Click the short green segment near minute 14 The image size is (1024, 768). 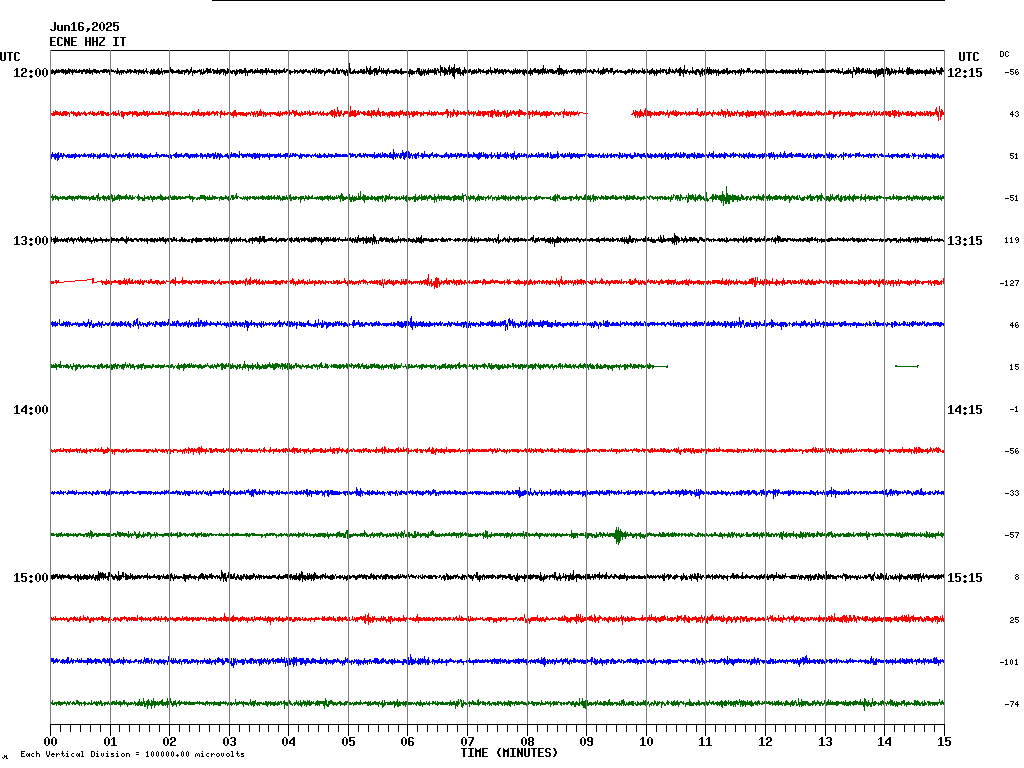(907, 366)
